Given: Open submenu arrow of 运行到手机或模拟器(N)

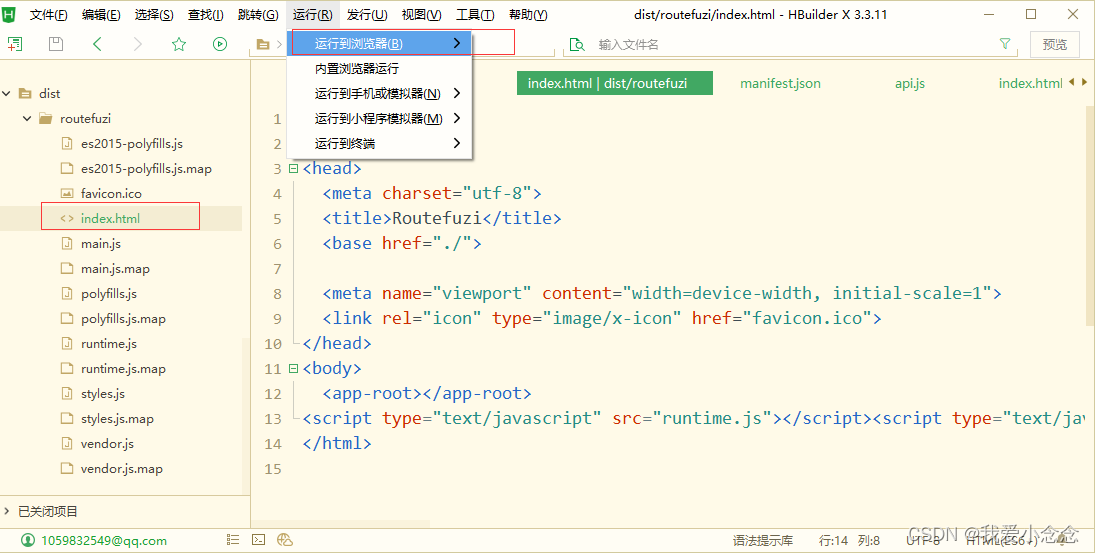Looking at the screenshot, I should pos(457,93).
